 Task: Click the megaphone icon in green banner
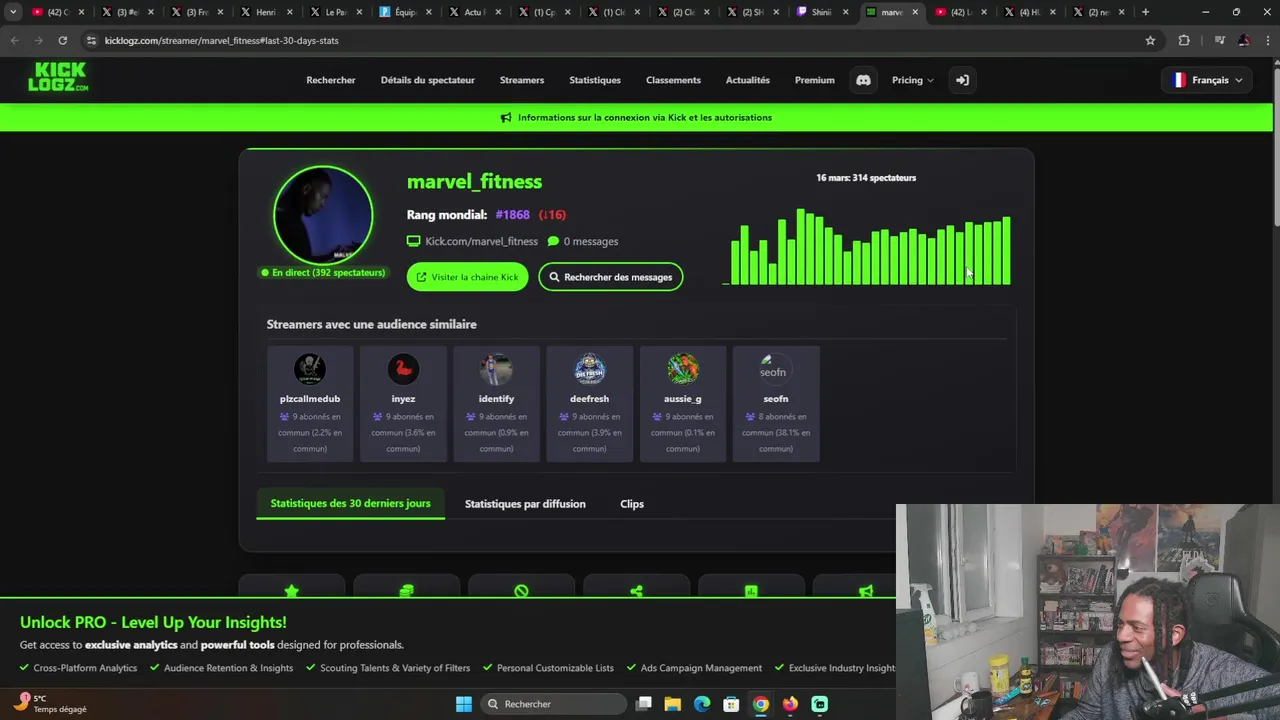tap(506, 117)
